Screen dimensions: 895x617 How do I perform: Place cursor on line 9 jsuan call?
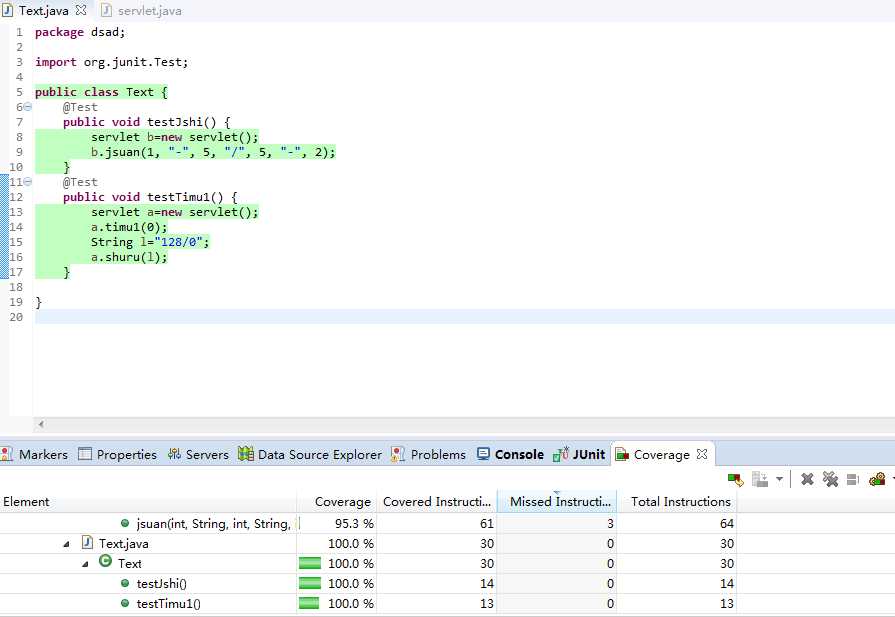[213, 152]
